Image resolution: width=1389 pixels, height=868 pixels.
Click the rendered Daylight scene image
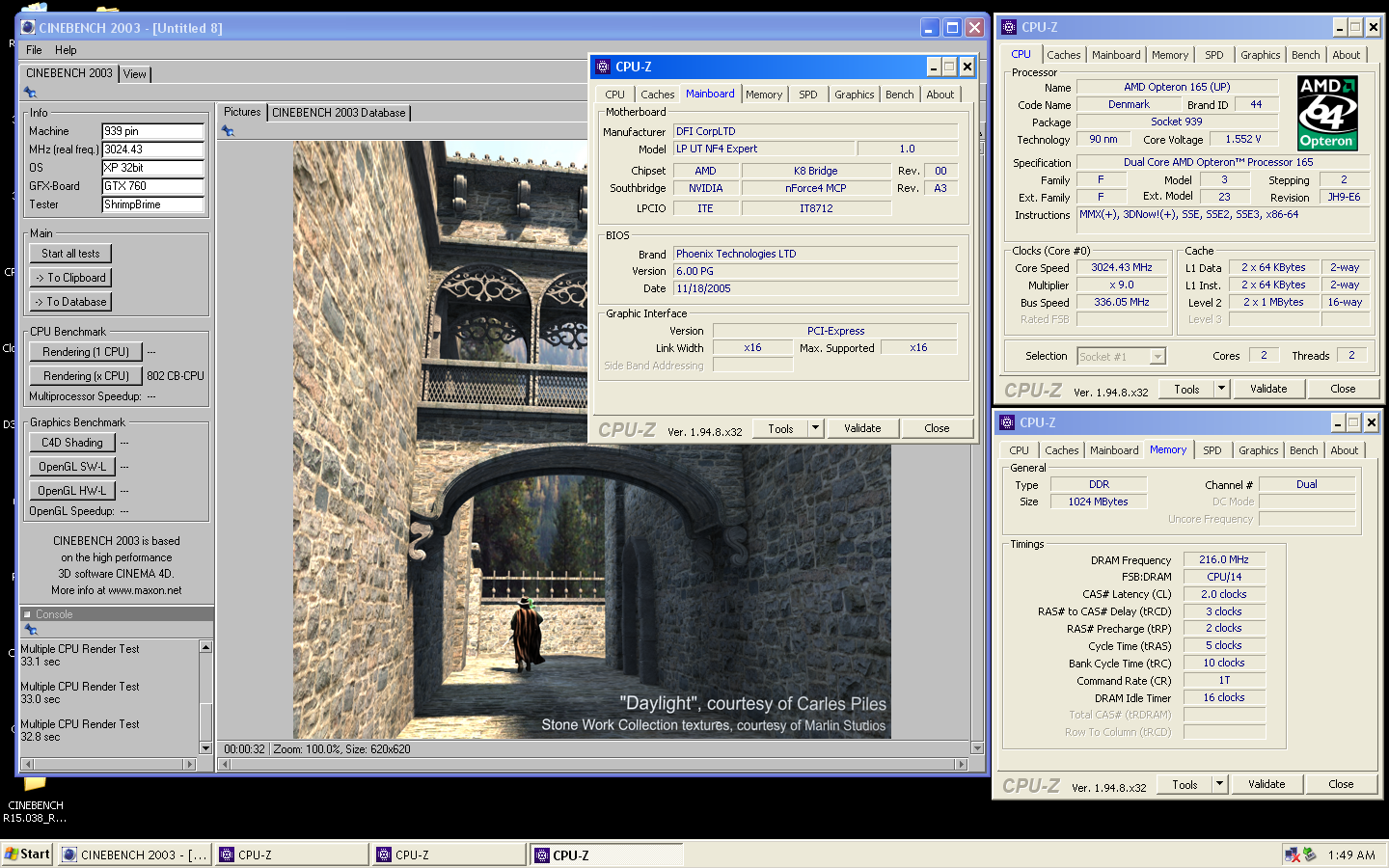[x=592, y=440]
